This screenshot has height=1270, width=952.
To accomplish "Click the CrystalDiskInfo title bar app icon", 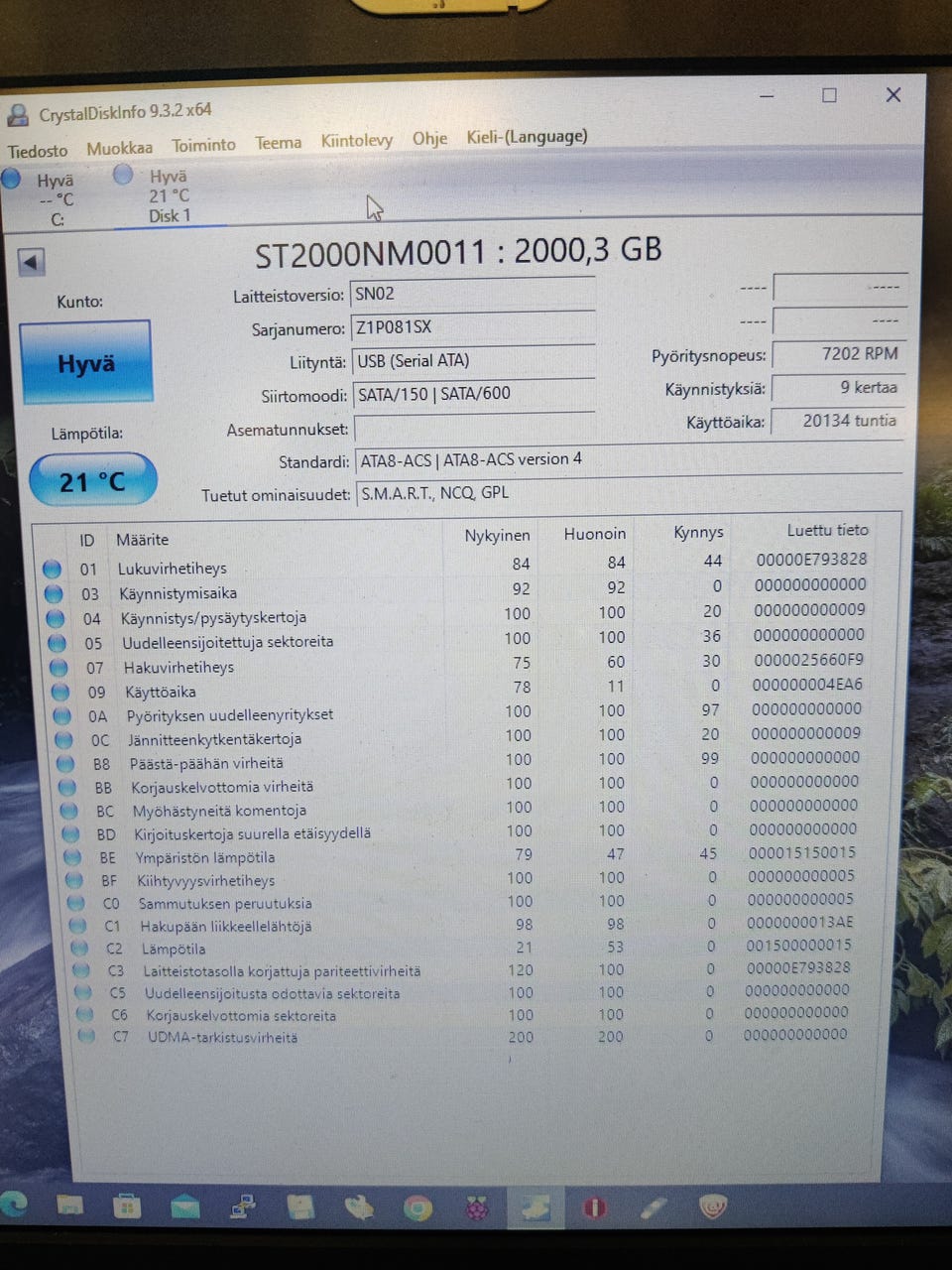I will 17,116.
